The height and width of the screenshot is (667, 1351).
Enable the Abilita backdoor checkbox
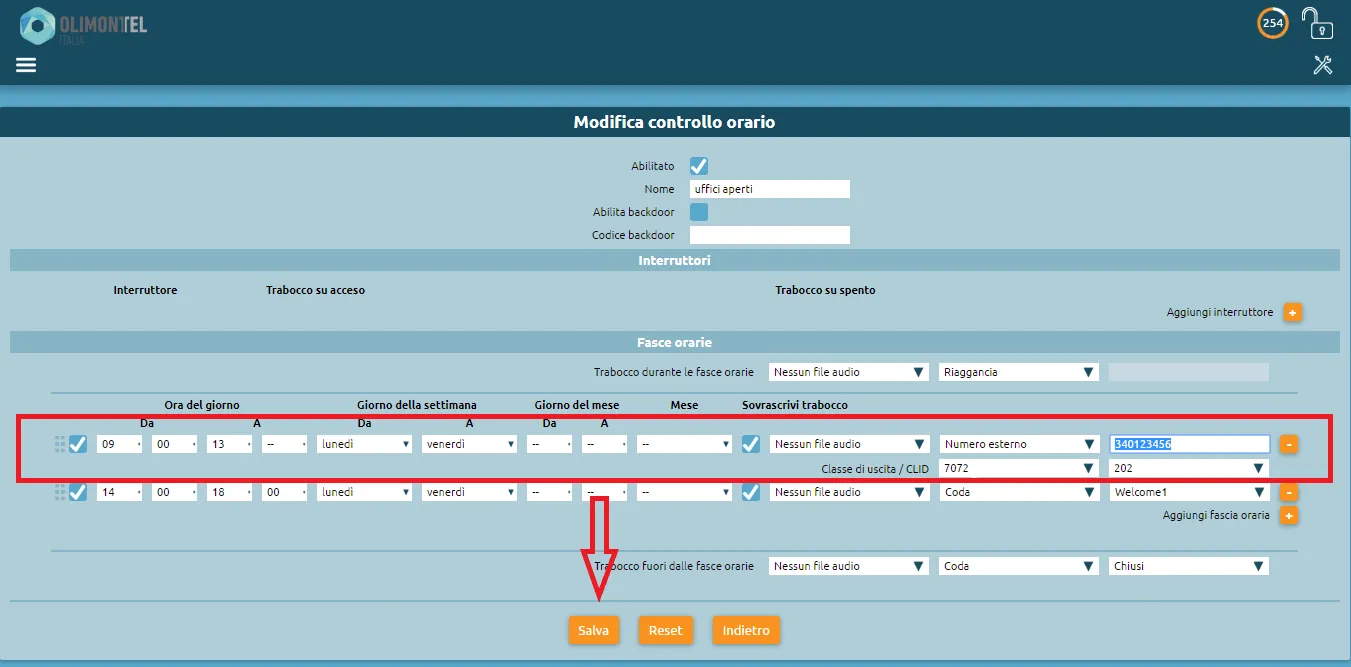pos(699,212)
